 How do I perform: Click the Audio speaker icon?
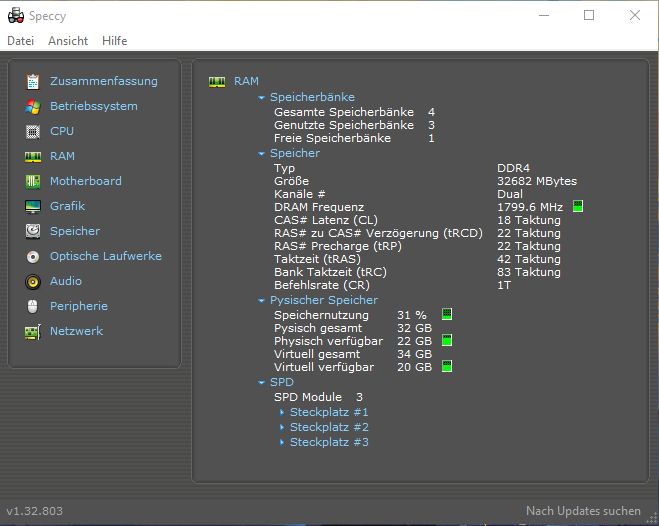click(x=33, y=281)
